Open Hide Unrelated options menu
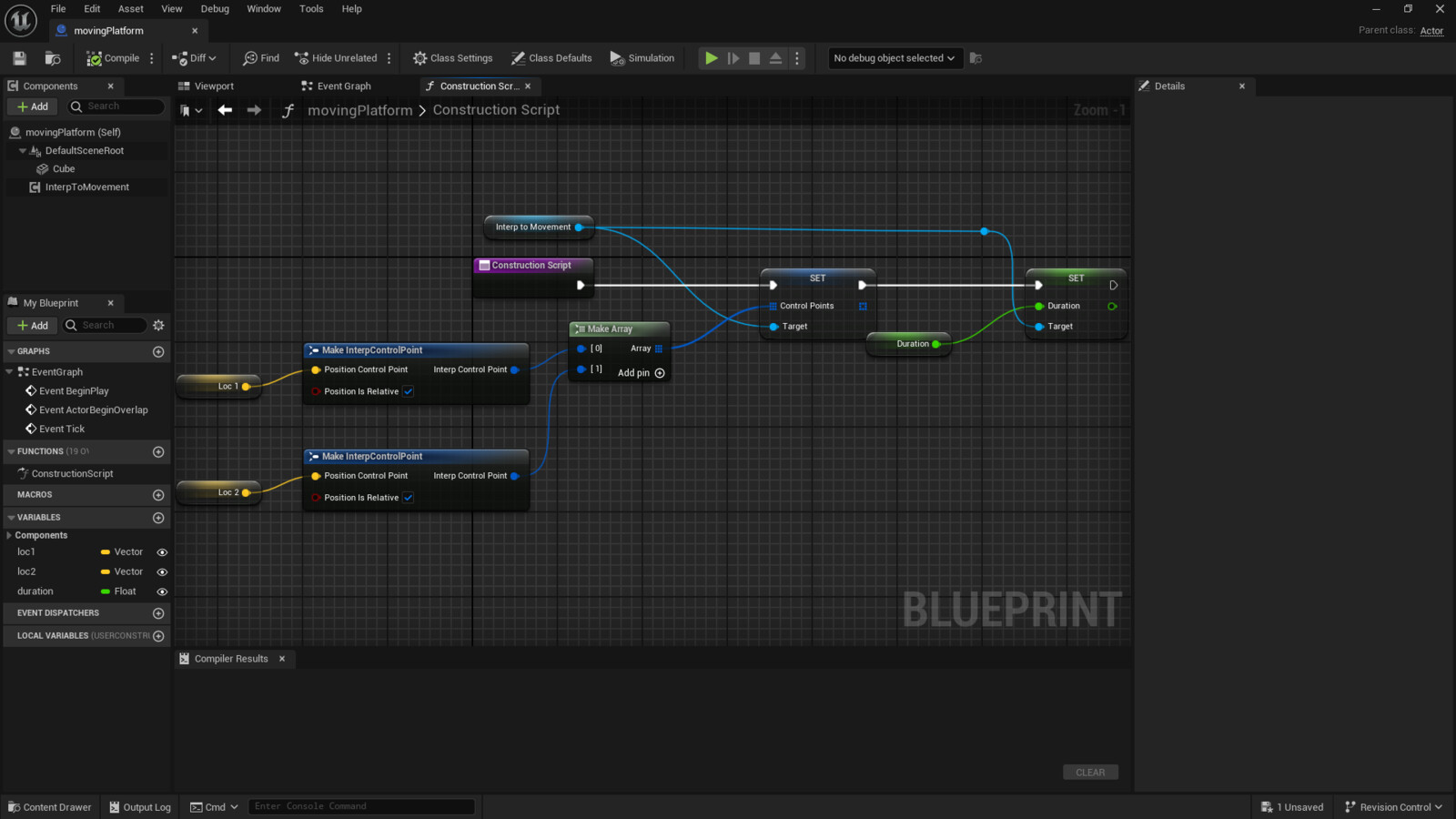 point(389,58)
